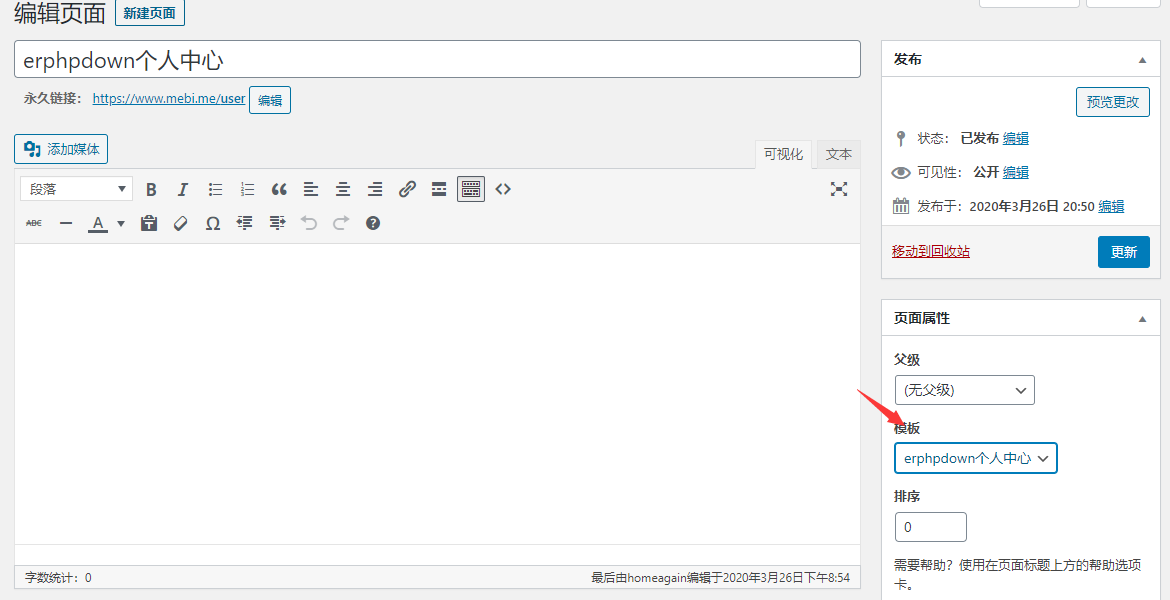Open the parent page dropdown
Viewport: 1170px width, 600px height.
[964, 390]
